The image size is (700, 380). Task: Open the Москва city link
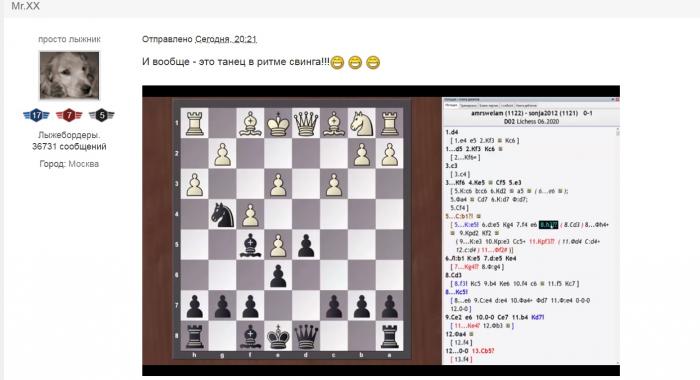pyautogui.click(x=83, y=164)
